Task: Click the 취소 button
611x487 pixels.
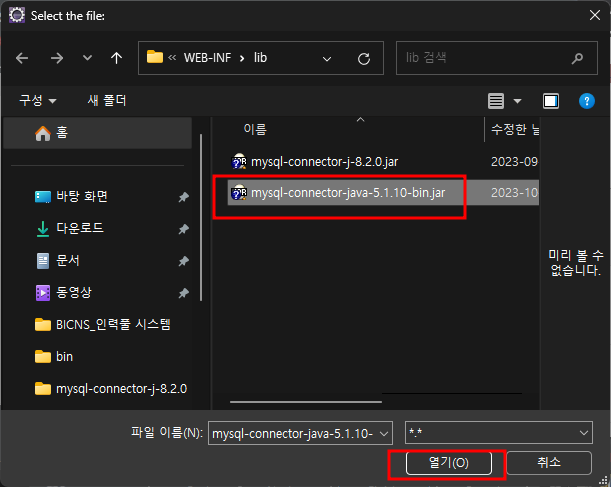Action: pyautogui.click(x=549, y=463)
